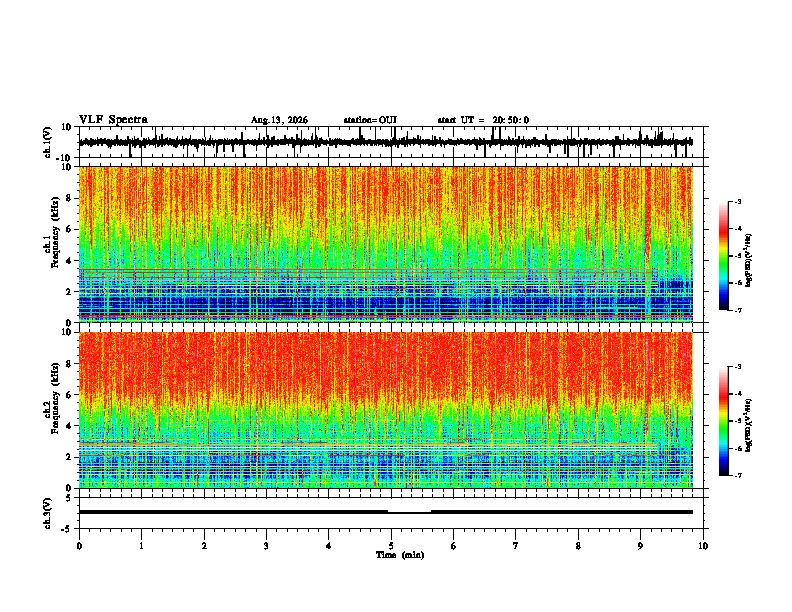Click the ch.2 spectrogram color bar
Viewport: 792px width, 612px height.
[x=724, y=421]
